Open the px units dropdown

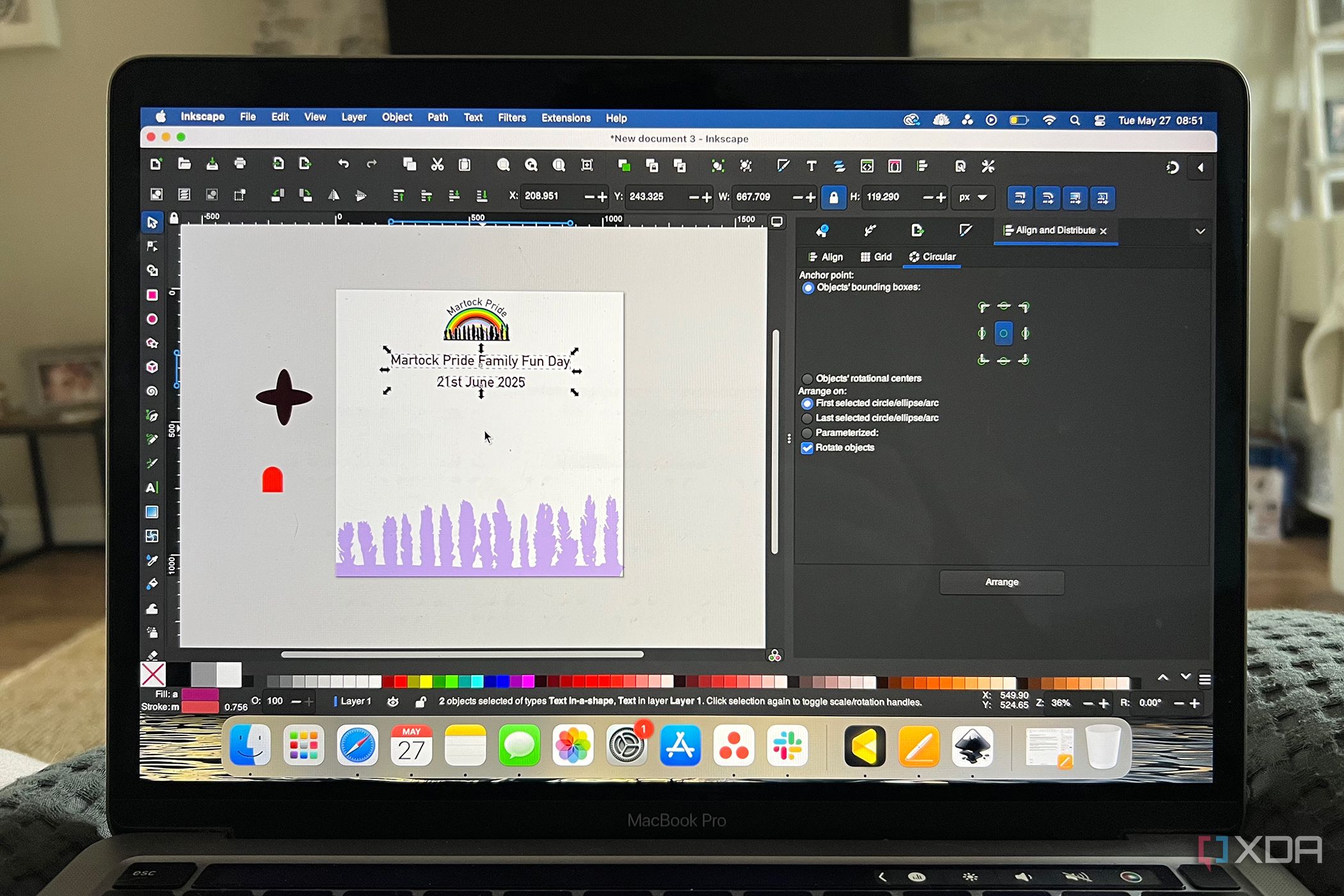(972, 197)
